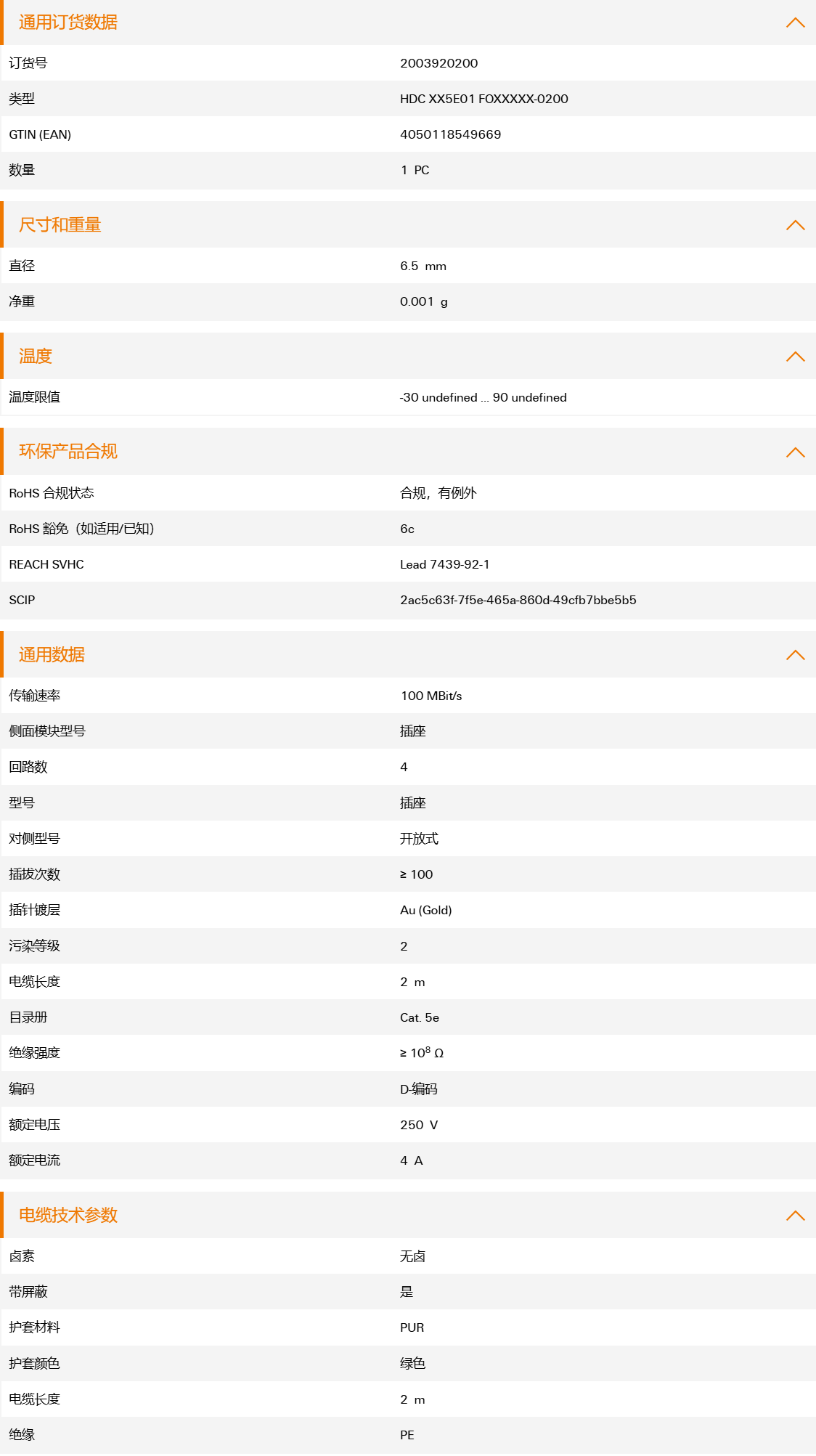Click REACH SVHC value Lead 7439-92-1
Viewport: 816px width, 1456px height.
445,564
